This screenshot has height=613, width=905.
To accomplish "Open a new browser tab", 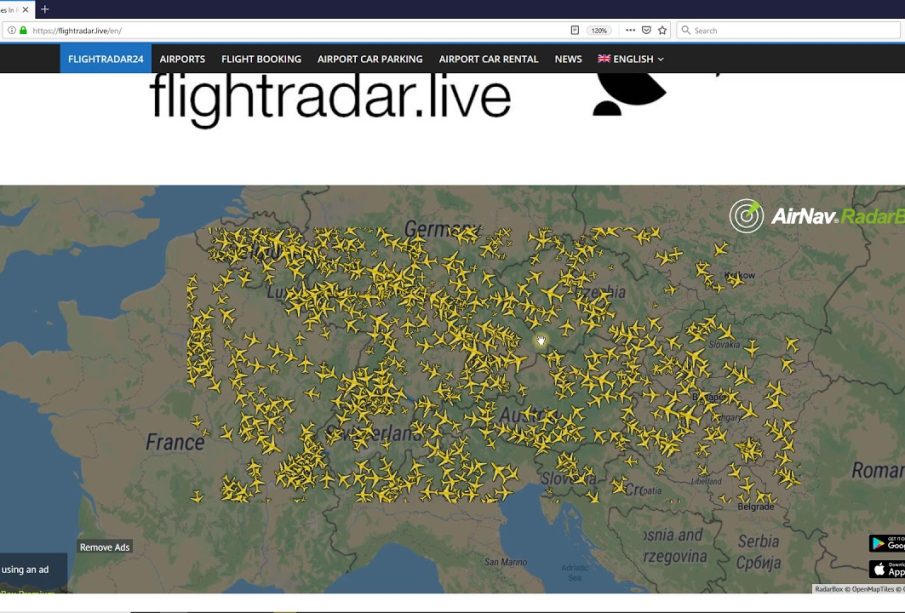I will (44, 9).
